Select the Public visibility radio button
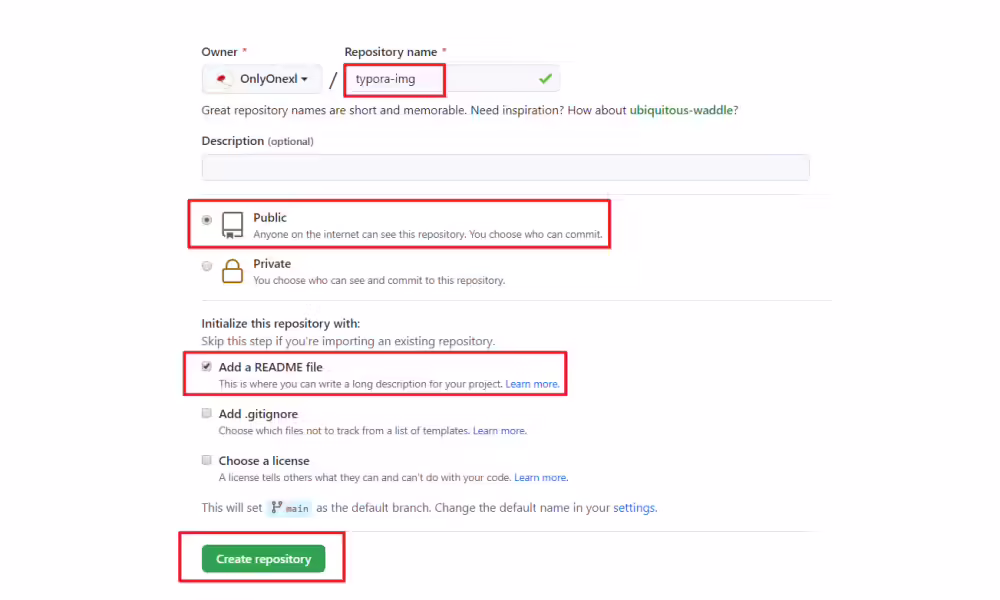1000x600 pixels. coord(207,220)
